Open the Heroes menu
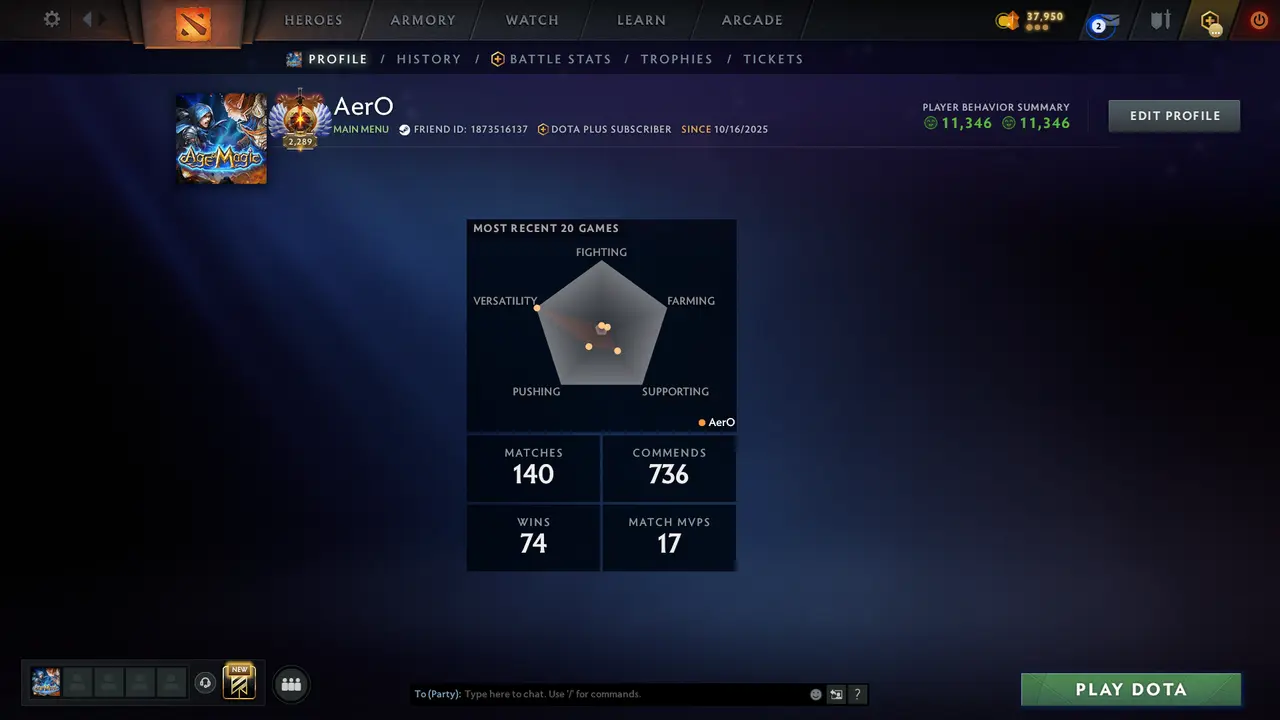 click(x=313, y=20)
